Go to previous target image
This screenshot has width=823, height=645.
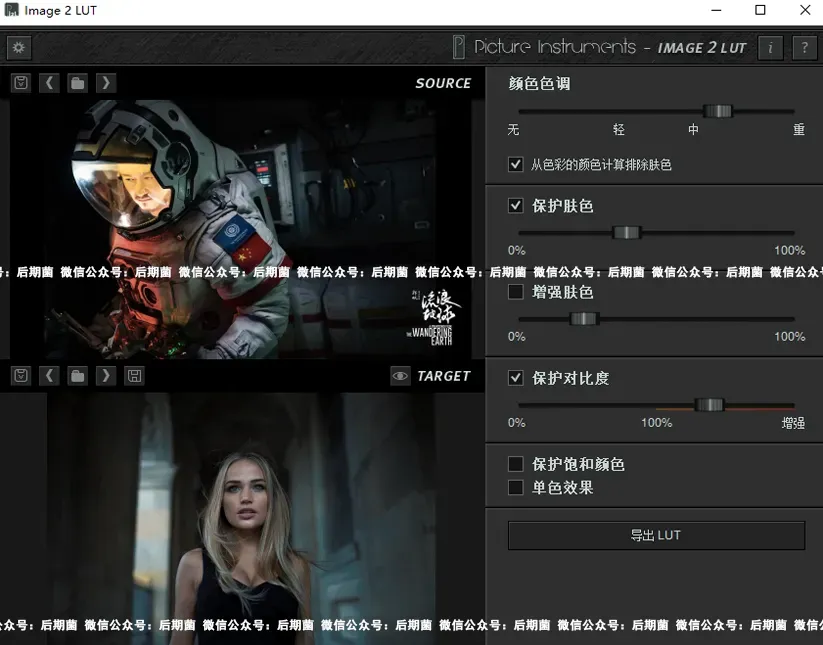point(49,376)
